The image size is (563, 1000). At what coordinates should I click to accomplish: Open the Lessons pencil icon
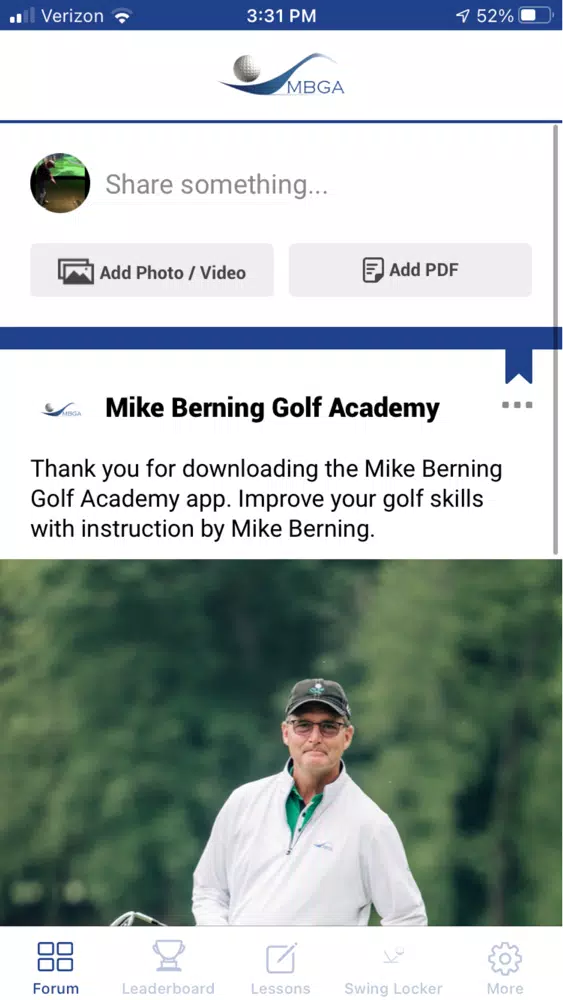coord(281,957)
